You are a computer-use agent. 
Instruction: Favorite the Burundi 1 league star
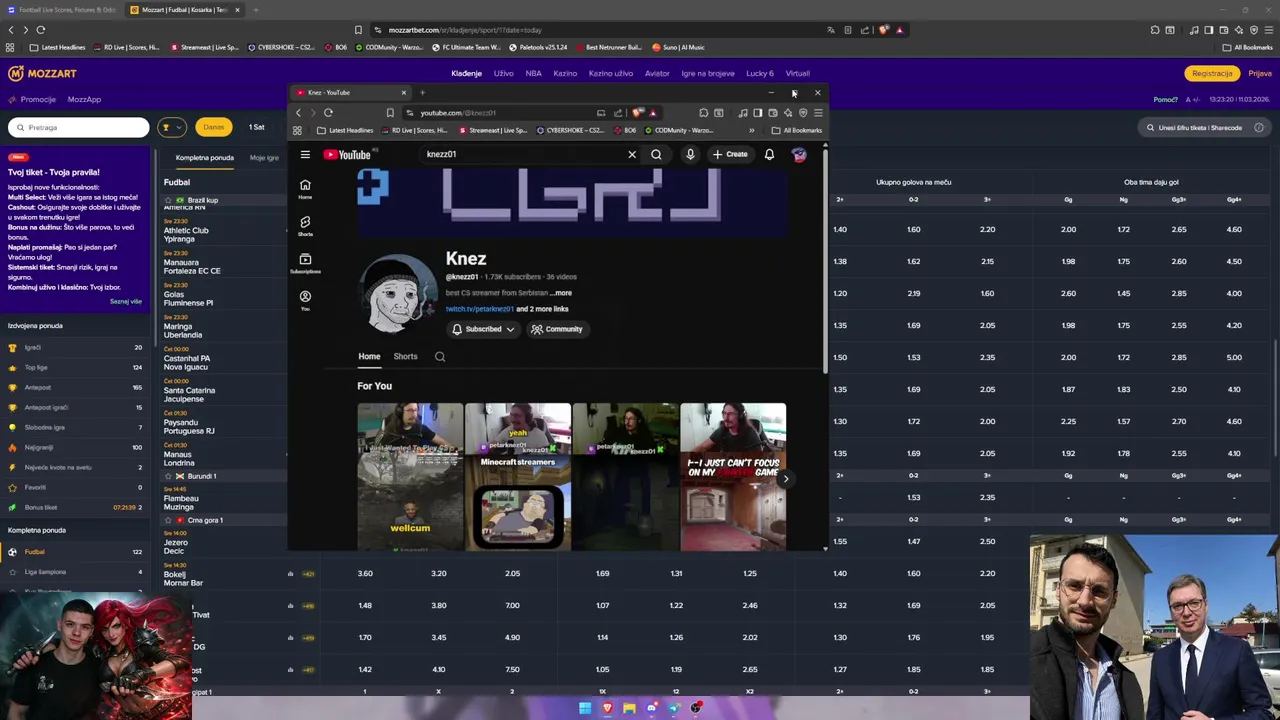point(168,476)
